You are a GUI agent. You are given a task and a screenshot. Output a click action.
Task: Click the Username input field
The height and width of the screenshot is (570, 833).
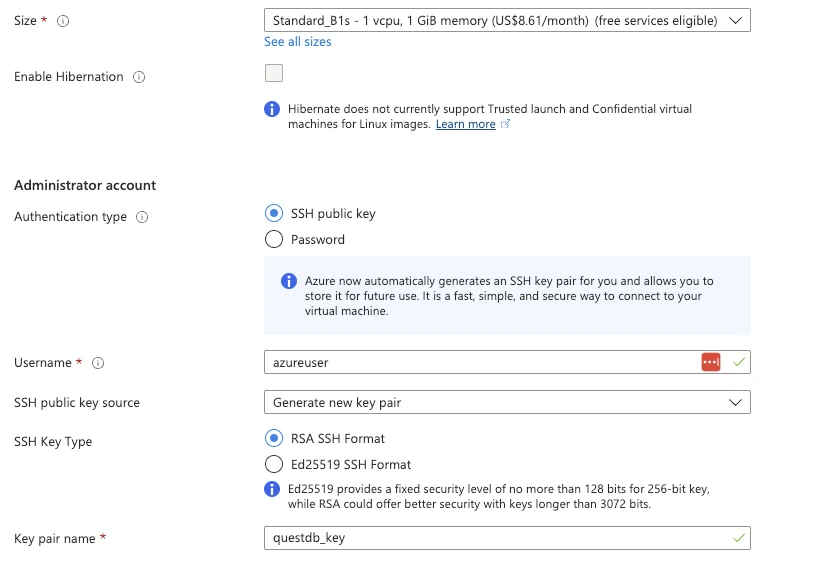tap(480, 362)
